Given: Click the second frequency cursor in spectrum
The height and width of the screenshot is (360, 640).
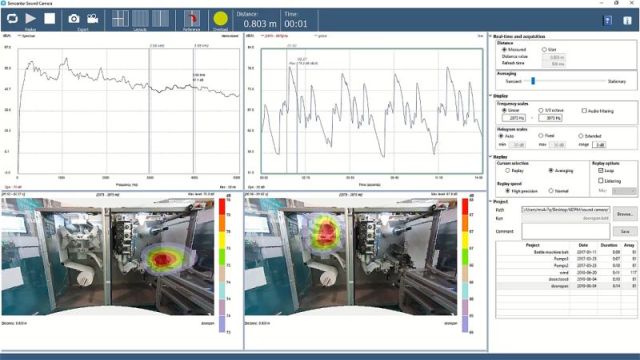Looking at the screenshot, I should point(193,111).
